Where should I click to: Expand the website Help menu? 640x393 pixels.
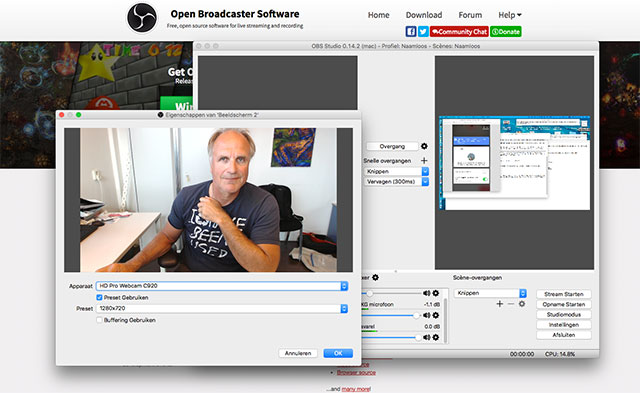509,15
